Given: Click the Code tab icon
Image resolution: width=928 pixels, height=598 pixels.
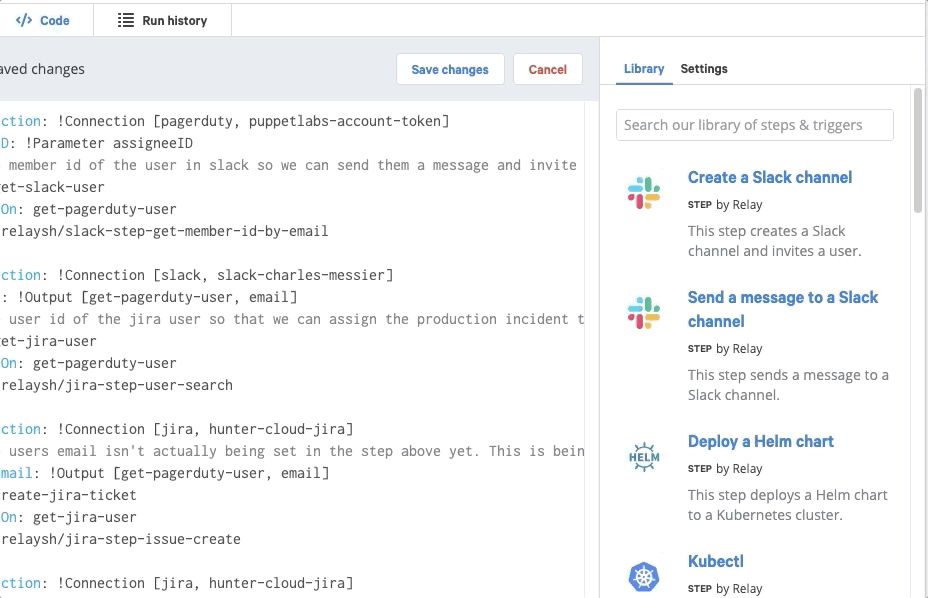Looking at the screenshot, I should 24,20.
